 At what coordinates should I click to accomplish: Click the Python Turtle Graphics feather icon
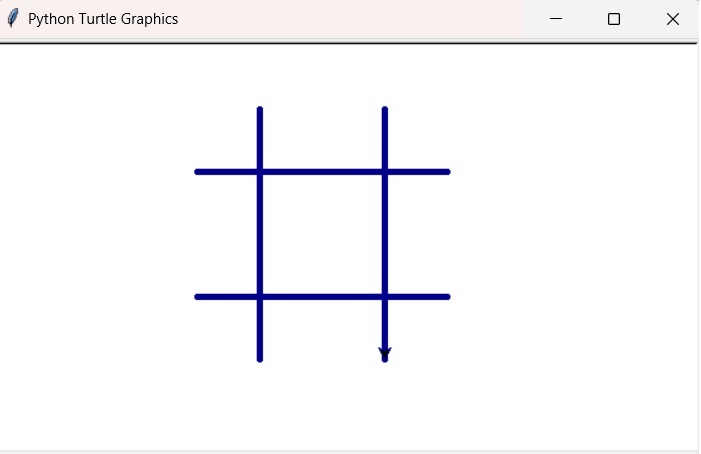coord(13,18)
